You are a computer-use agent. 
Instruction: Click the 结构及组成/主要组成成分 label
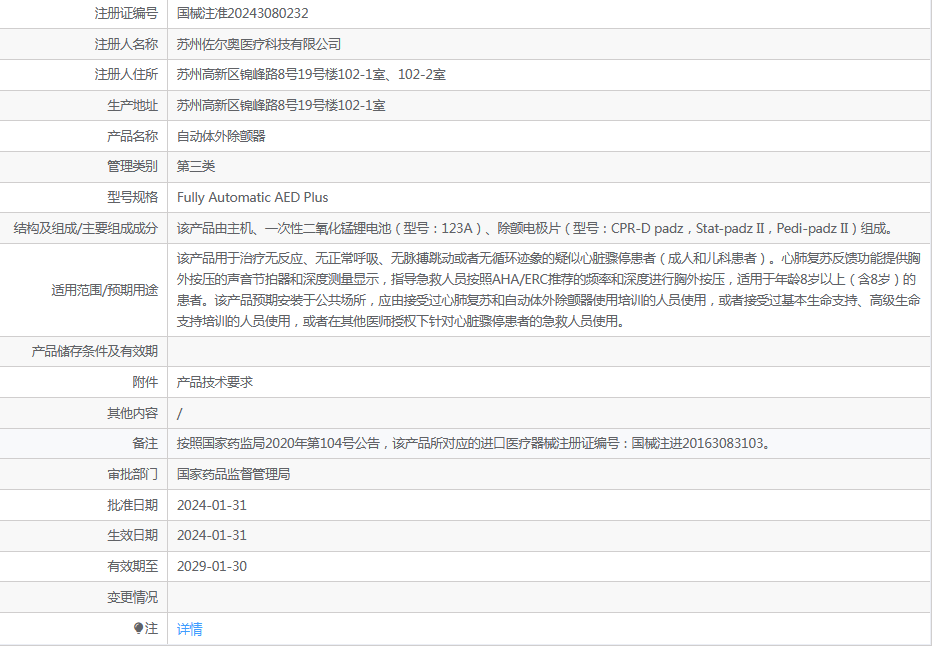click(x=86, y=229)
